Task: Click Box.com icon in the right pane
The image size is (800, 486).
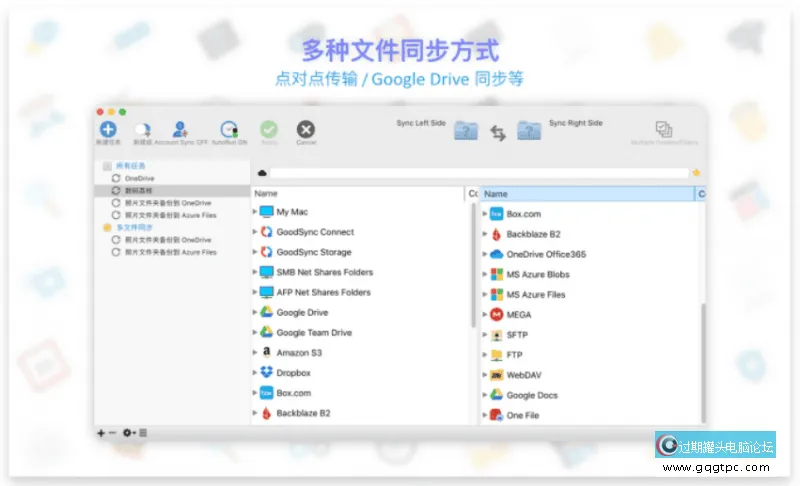Action: pyautogui.click(x=496, y=214)
